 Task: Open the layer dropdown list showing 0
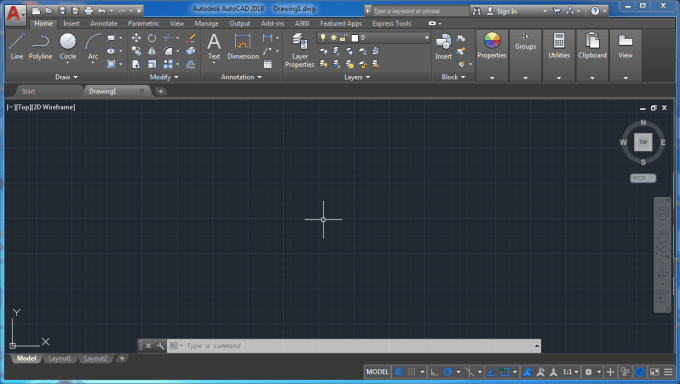(373, 38)
